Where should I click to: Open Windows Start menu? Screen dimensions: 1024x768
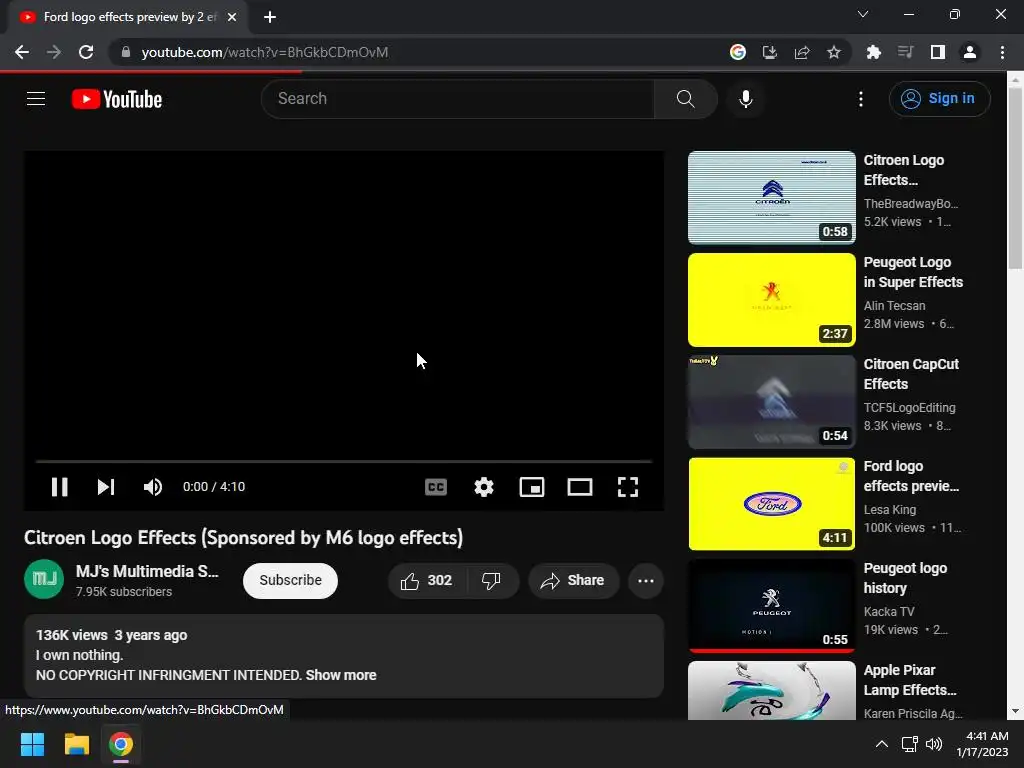point(32,744)
